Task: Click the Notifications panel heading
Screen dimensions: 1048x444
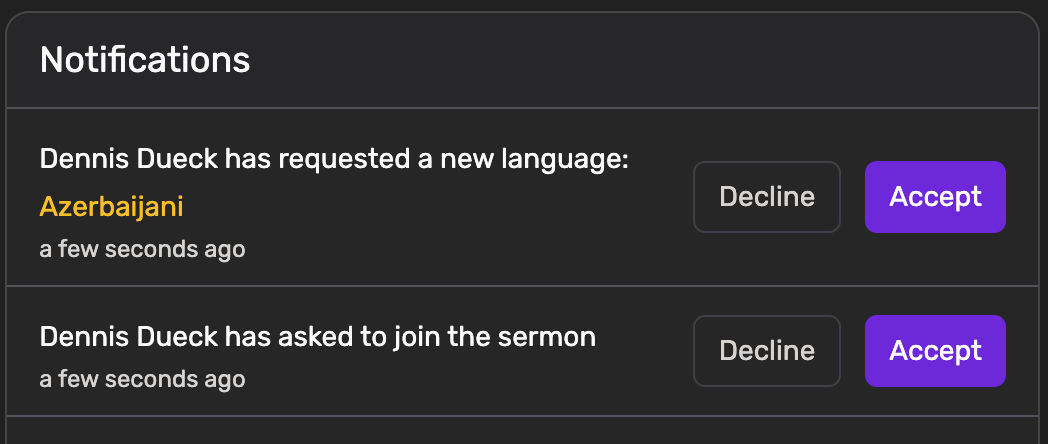Action: tap(145, 60)
